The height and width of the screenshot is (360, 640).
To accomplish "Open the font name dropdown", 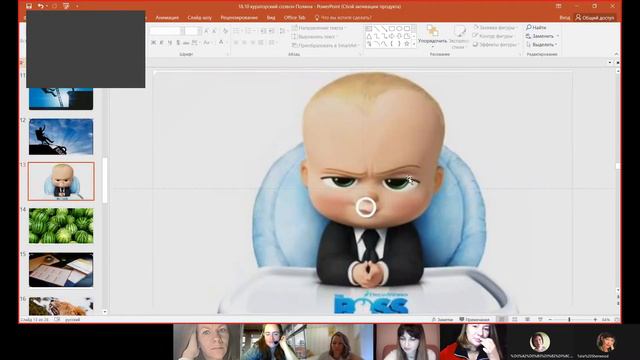I will pyautogui.click(x=182, y=31).
